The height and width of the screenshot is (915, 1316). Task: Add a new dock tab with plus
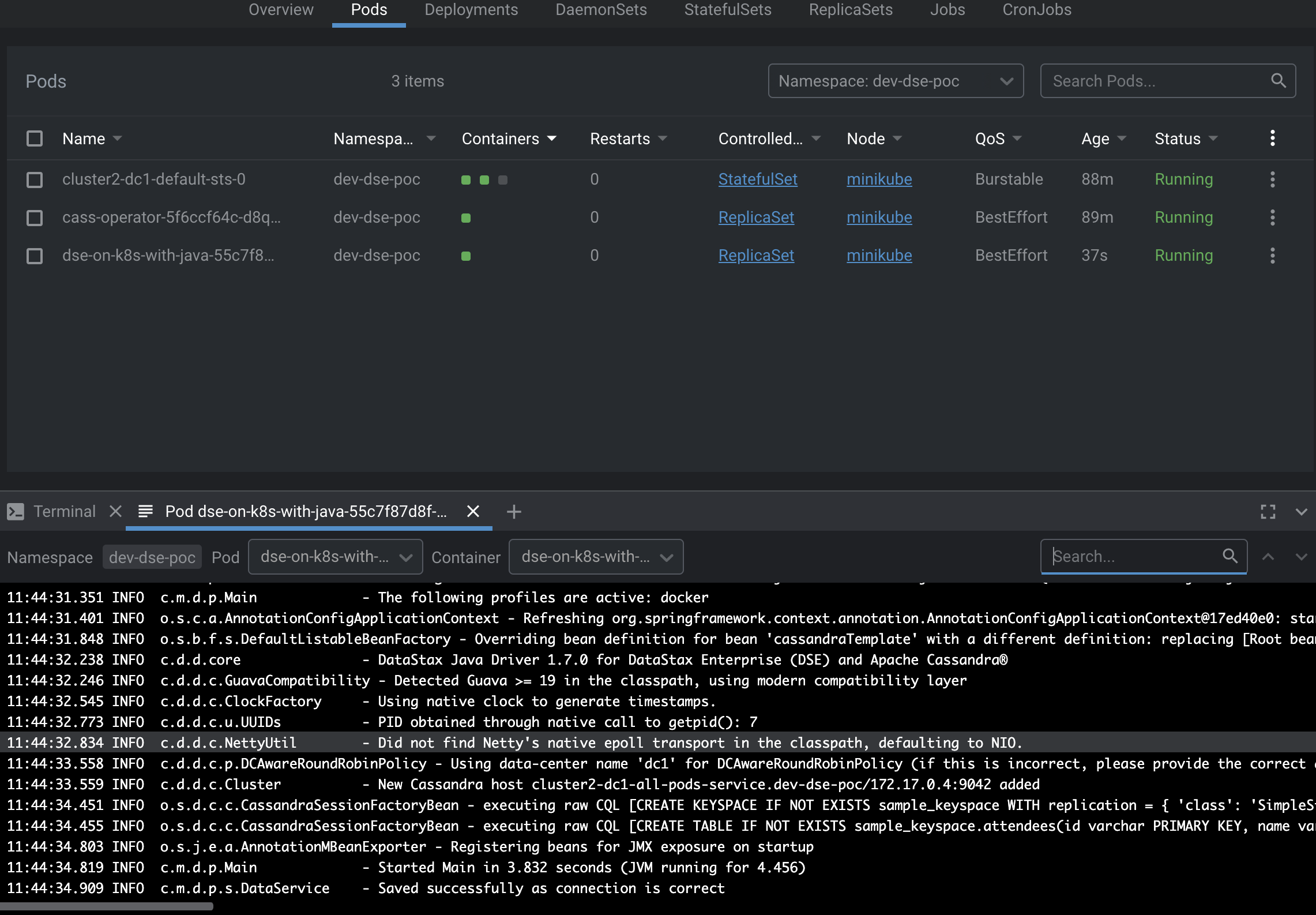[x=513, y=512]
